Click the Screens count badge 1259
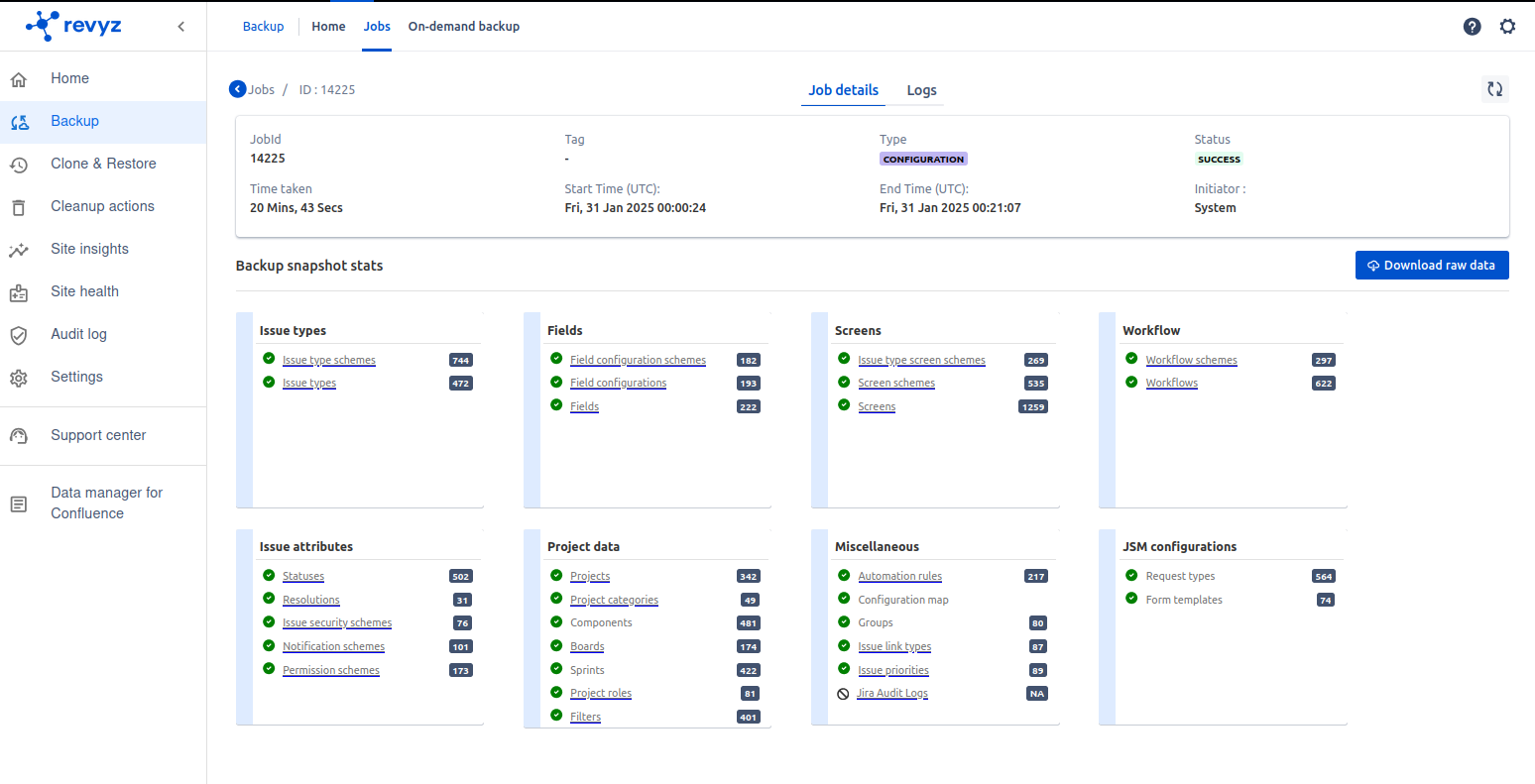 1032,407
